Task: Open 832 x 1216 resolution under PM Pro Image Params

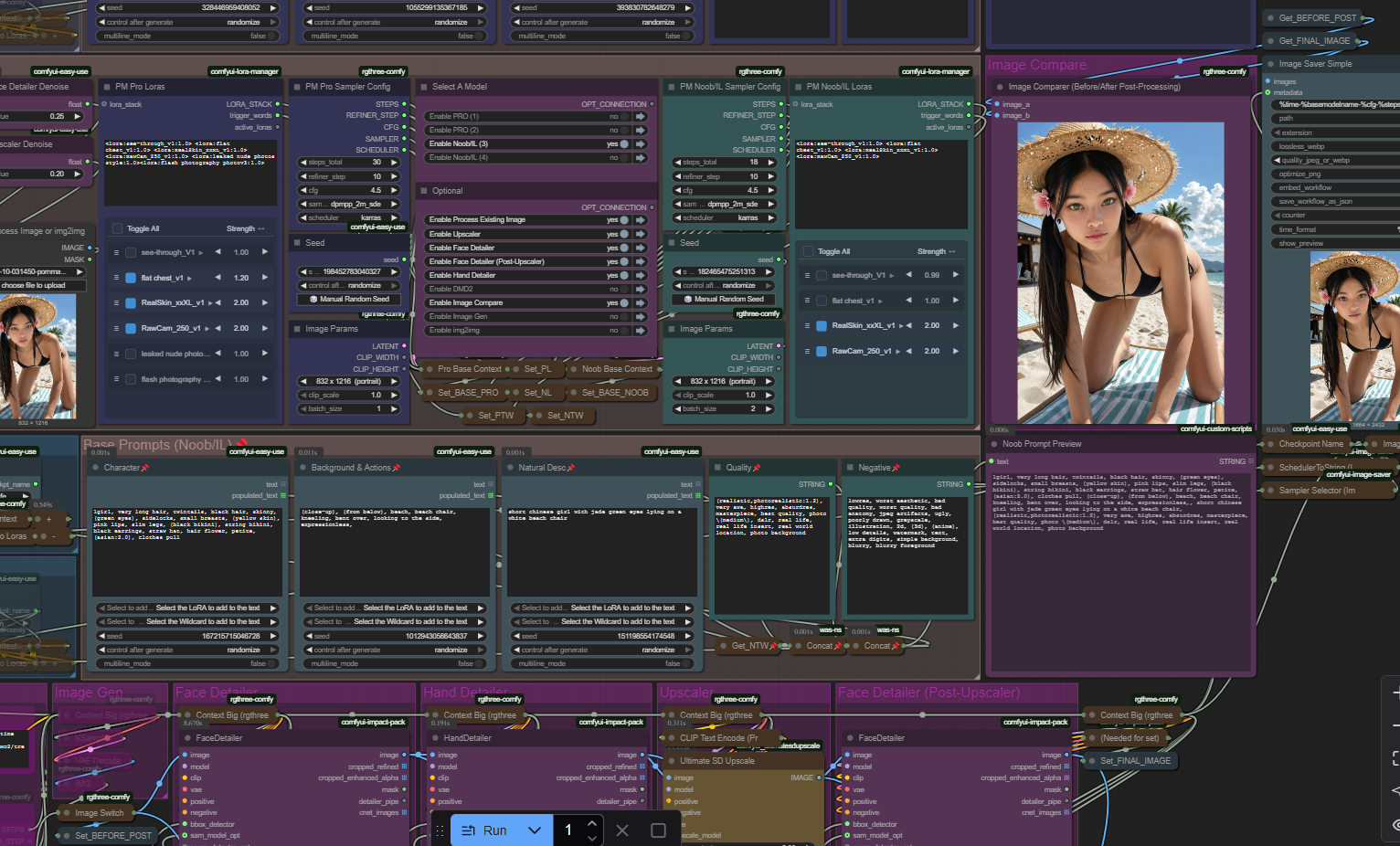Action: click(x=349, y=381)
